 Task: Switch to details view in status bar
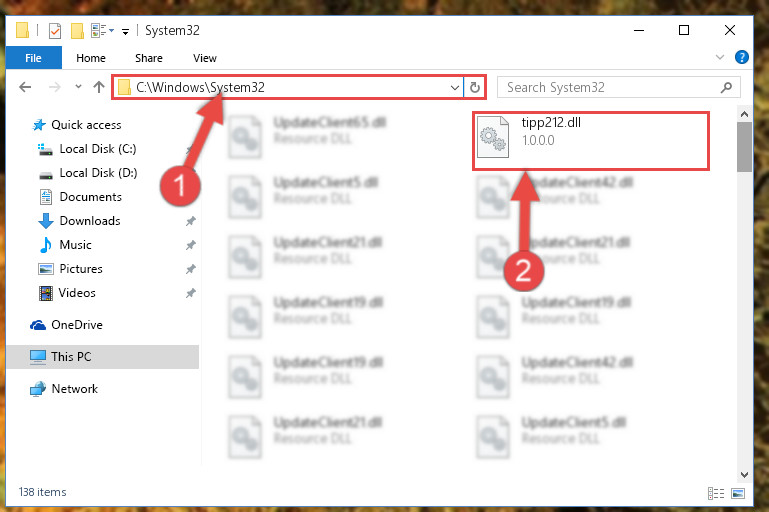[716, 493]
